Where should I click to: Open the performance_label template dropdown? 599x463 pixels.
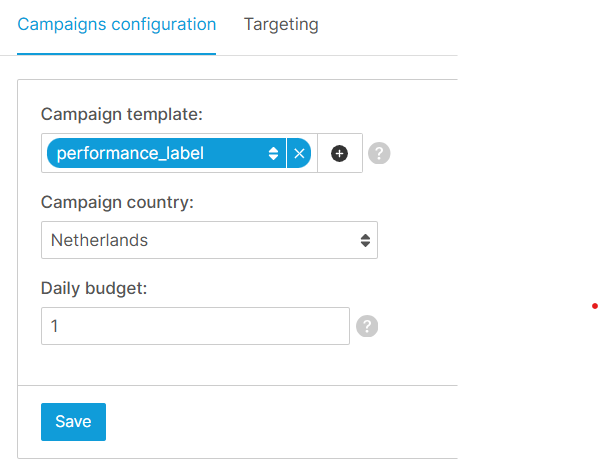coord(166,153)
